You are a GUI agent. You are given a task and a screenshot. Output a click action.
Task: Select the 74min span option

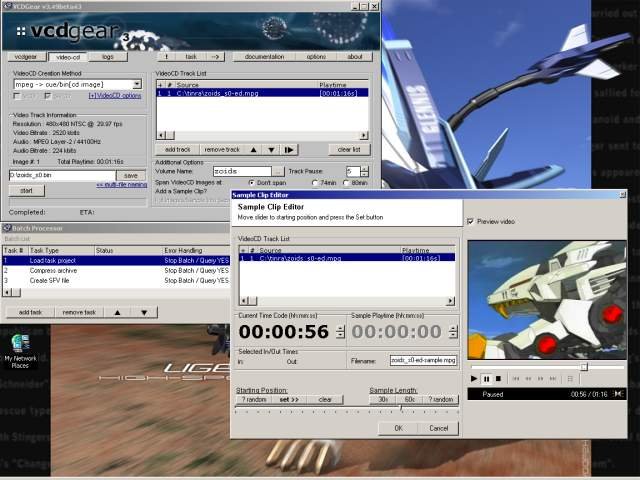315,183
